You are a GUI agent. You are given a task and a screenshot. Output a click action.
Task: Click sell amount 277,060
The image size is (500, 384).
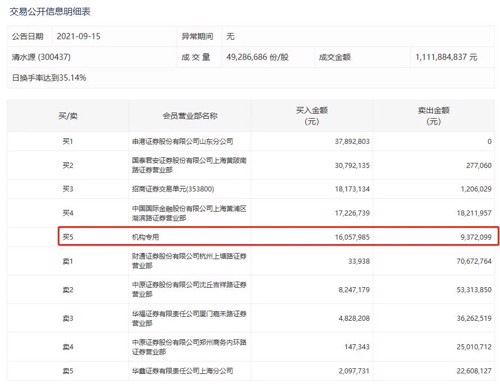click(x=479, y=165)
